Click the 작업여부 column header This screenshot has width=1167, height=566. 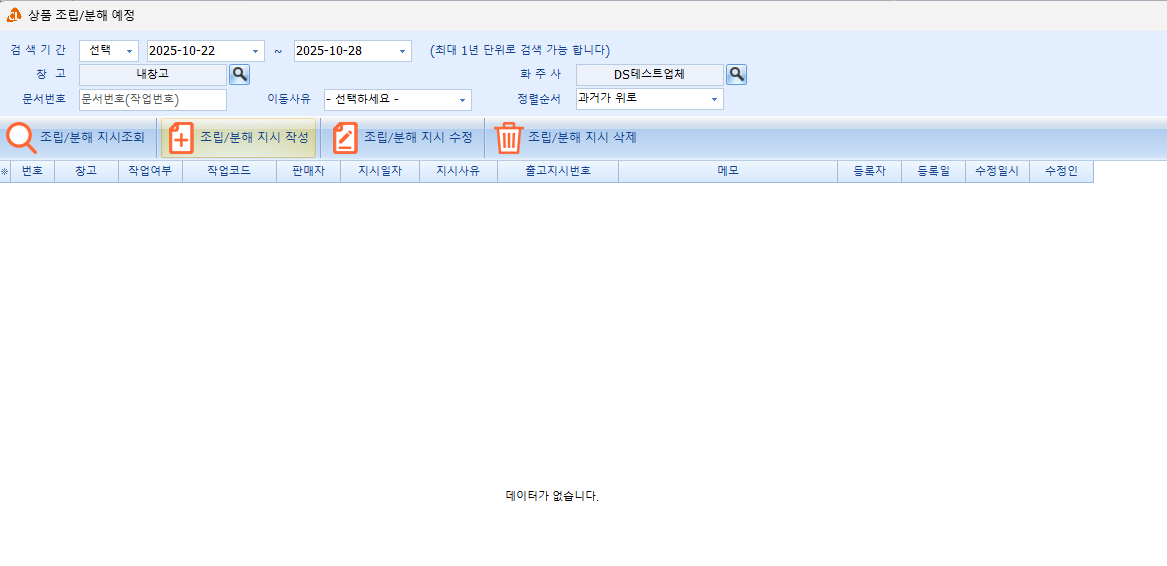coord(149,172)
